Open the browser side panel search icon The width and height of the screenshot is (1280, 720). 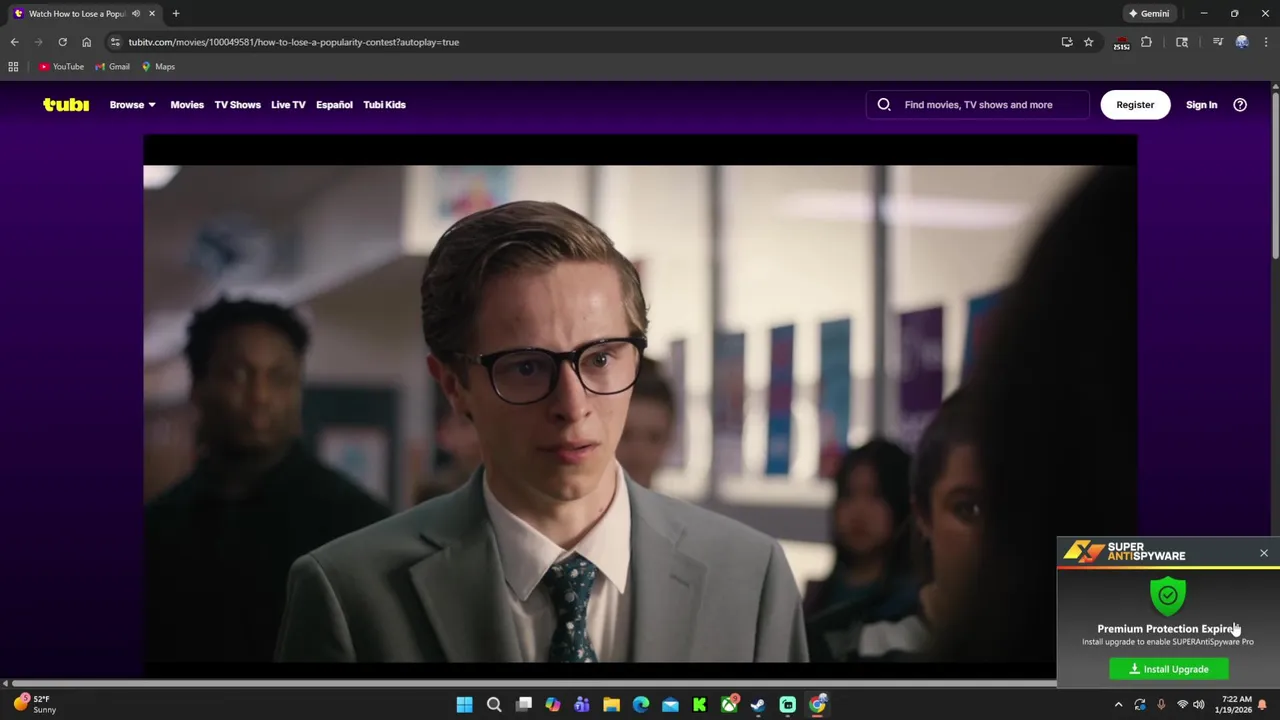pos(1182,42)
